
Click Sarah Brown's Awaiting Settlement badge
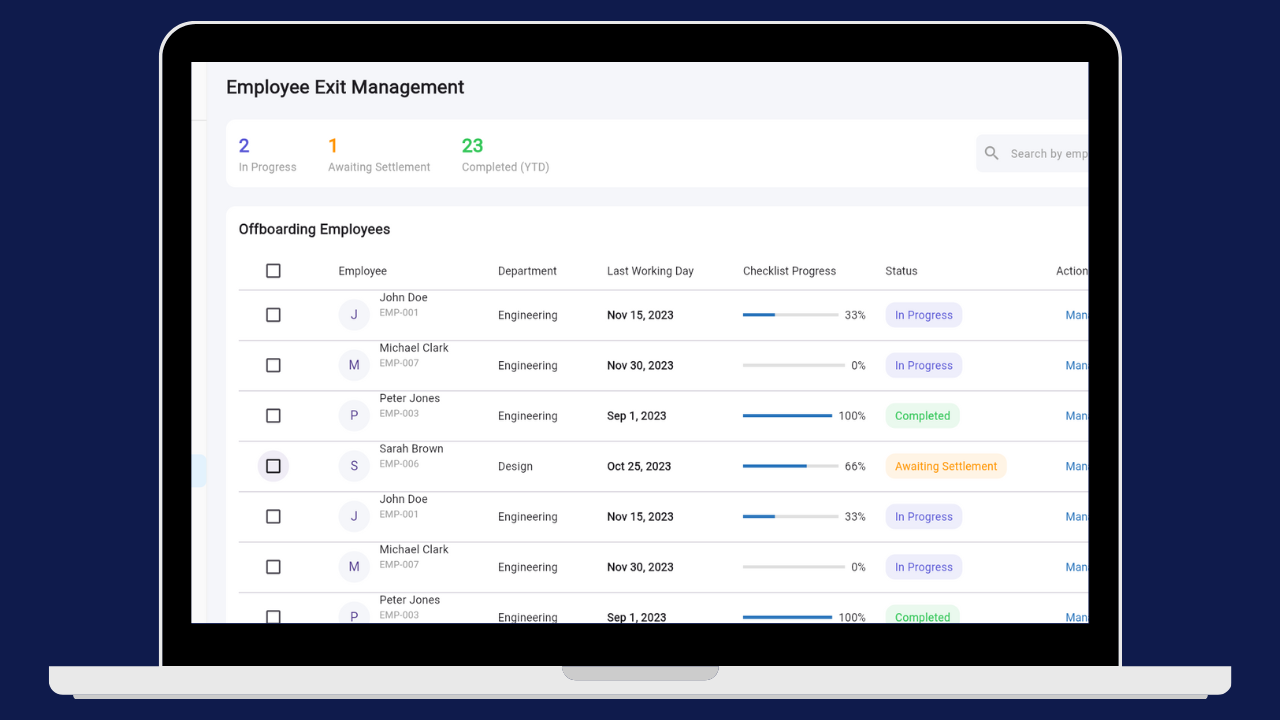(x=945, y=466)
